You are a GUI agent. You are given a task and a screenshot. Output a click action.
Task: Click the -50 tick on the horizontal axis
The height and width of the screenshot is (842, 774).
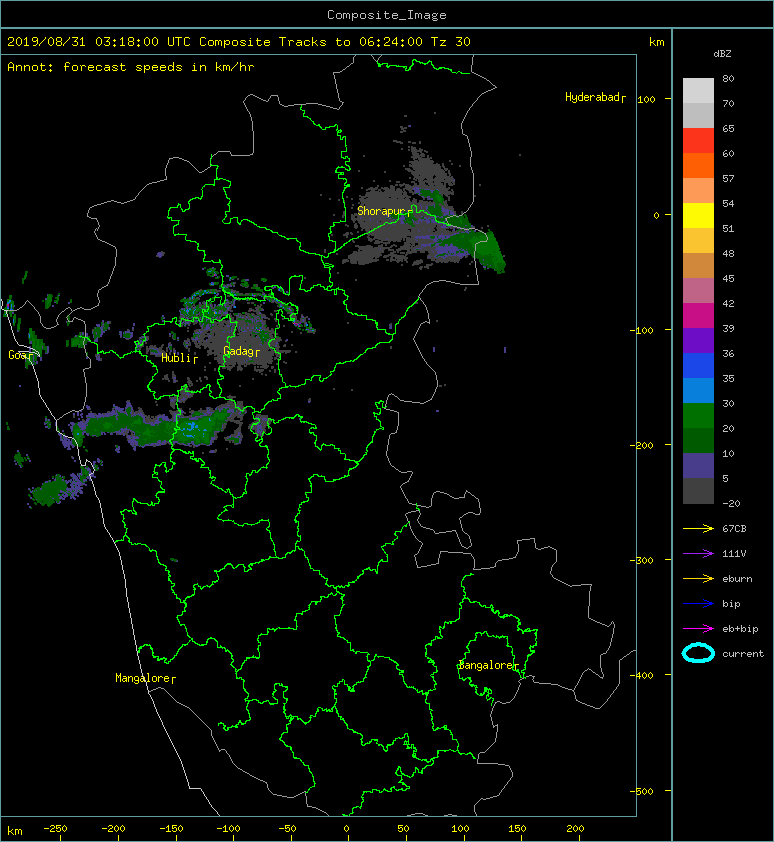(287, 829)
